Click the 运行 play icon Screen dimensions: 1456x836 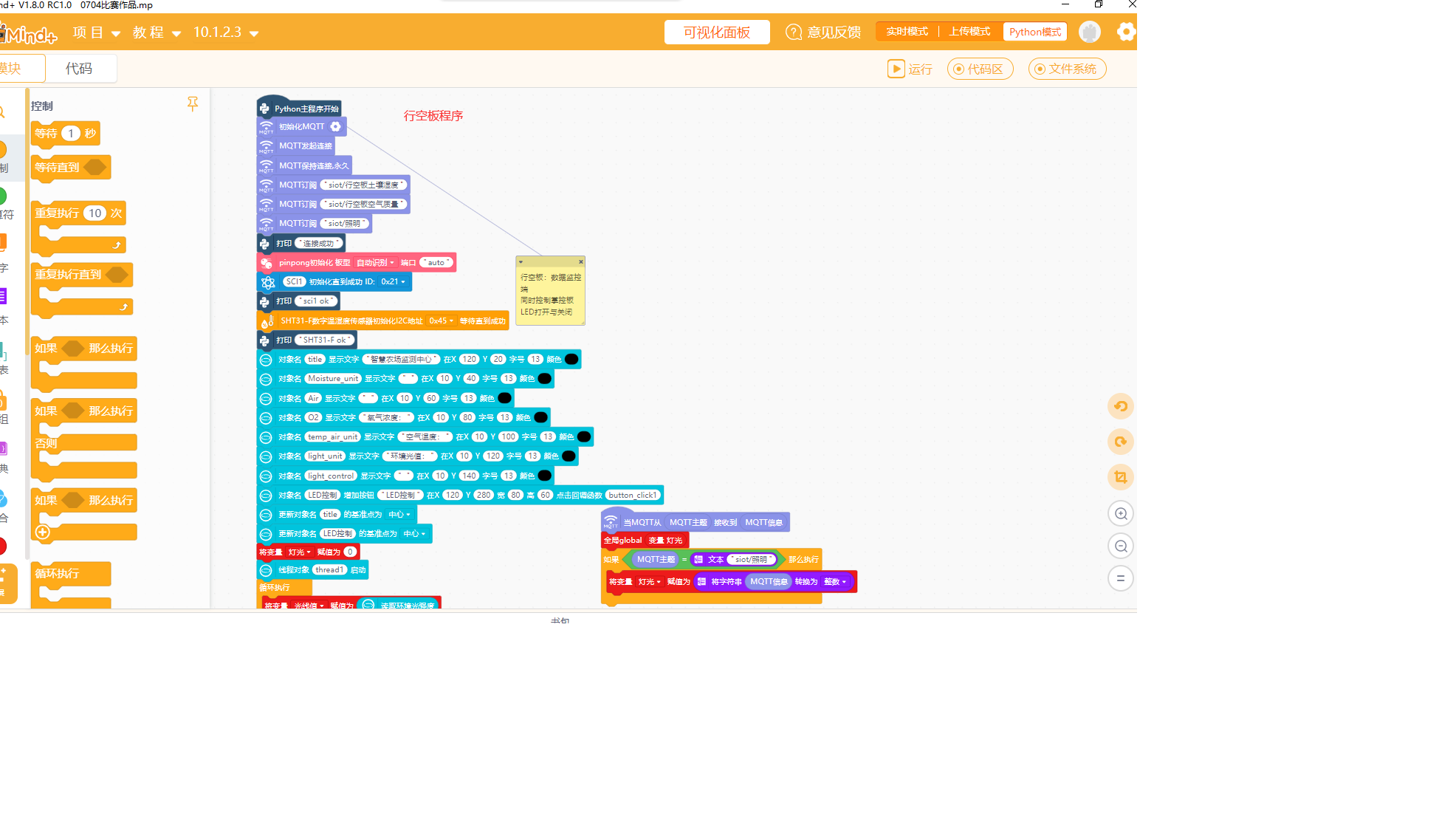[896, 69]
